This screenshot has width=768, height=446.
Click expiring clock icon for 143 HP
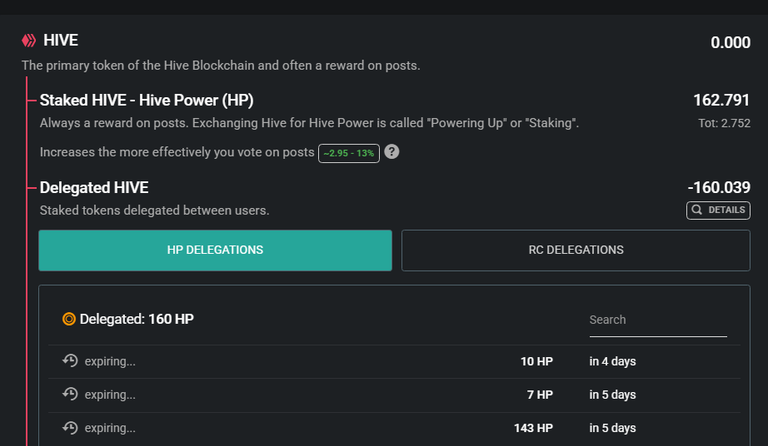[70, 427]
